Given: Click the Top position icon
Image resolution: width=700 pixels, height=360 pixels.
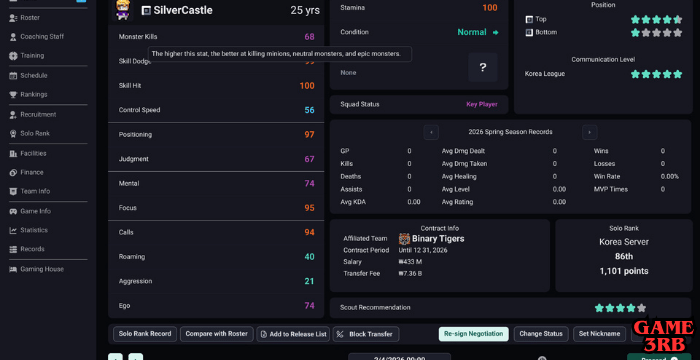Looking at the screenshot, I should point(529,19).
